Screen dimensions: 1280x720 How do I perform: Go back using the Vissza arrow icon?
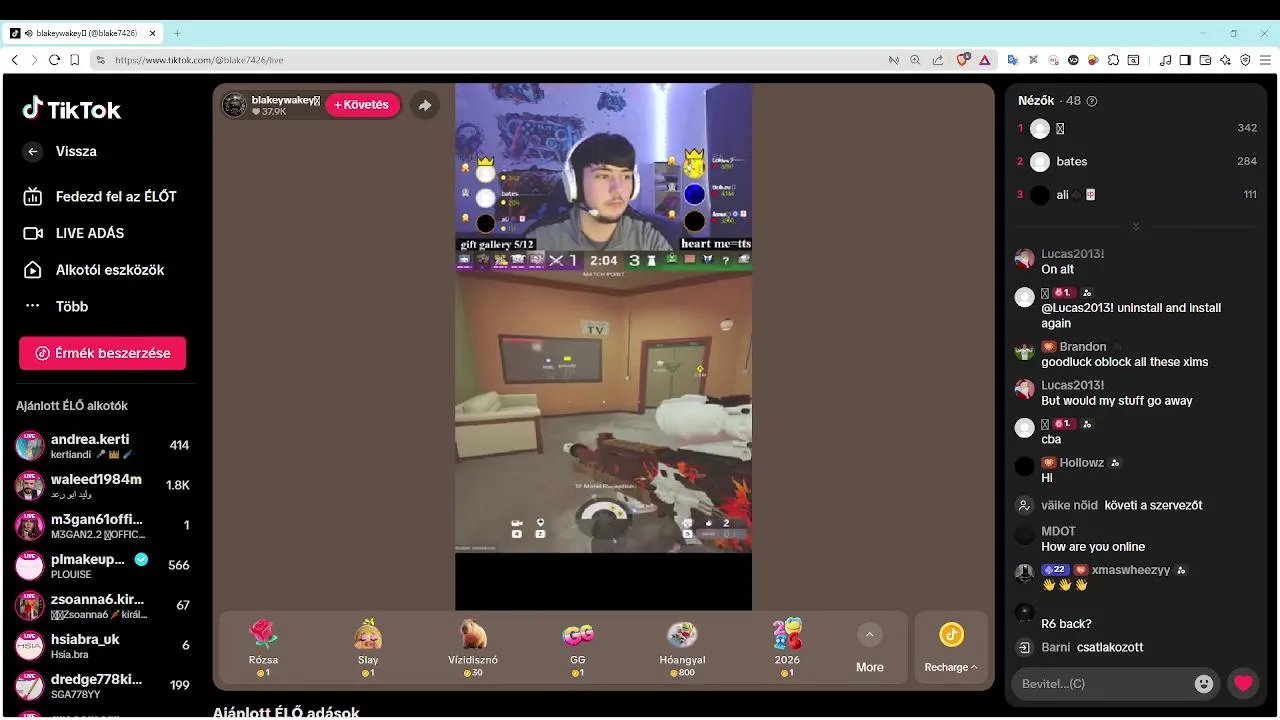coord(33,152)
